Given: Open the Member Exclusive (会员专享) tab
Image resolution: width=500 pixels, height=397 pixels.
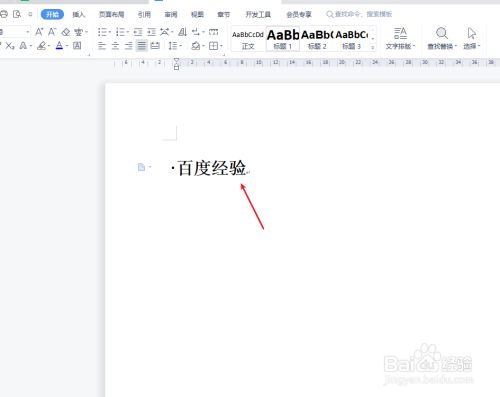Looking at the screenshot, I should 299,14.
